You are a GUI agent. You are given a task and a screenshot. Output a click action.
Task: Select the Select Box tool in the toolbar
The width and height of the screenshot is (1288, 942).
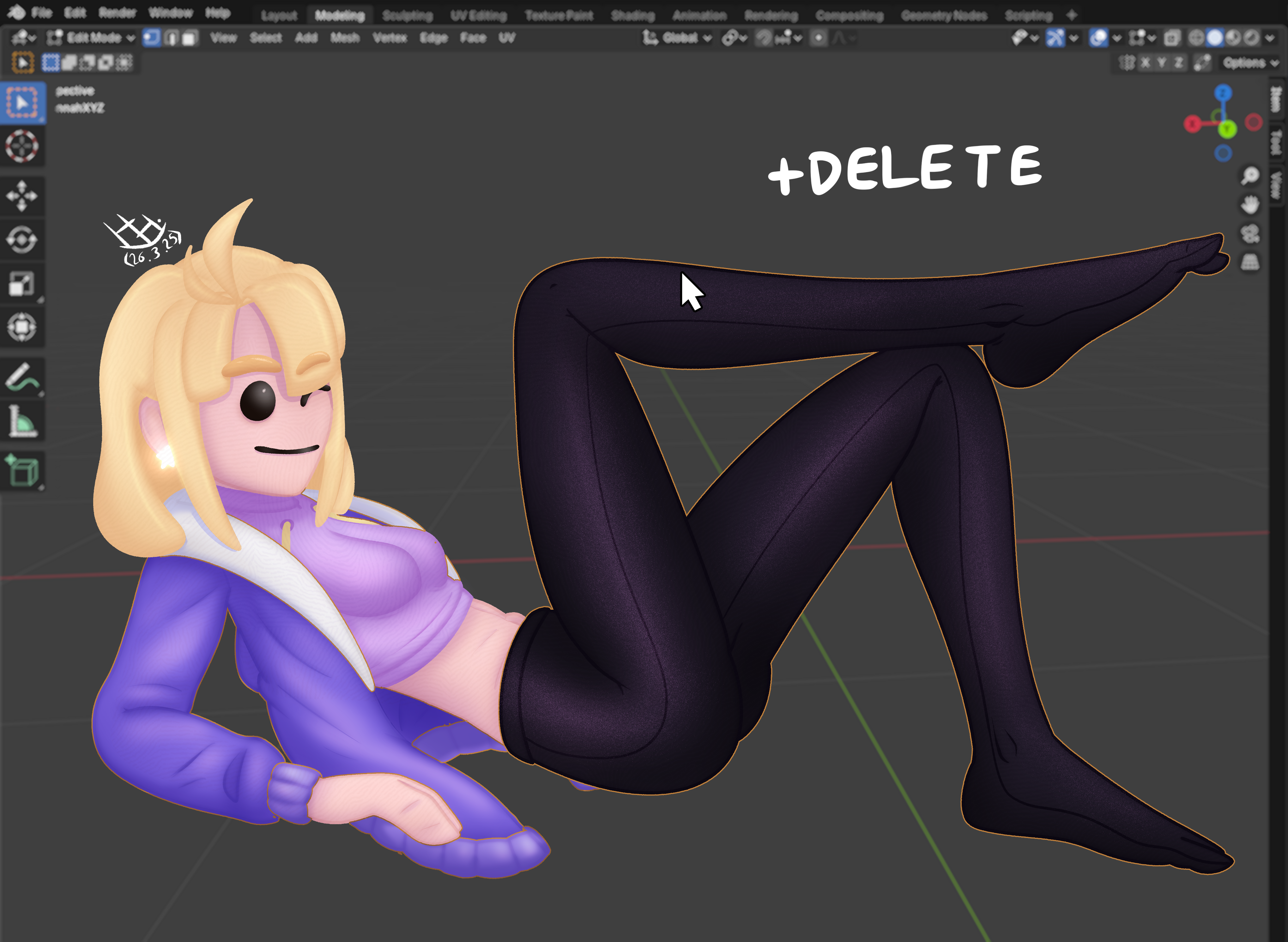[22, 103]
